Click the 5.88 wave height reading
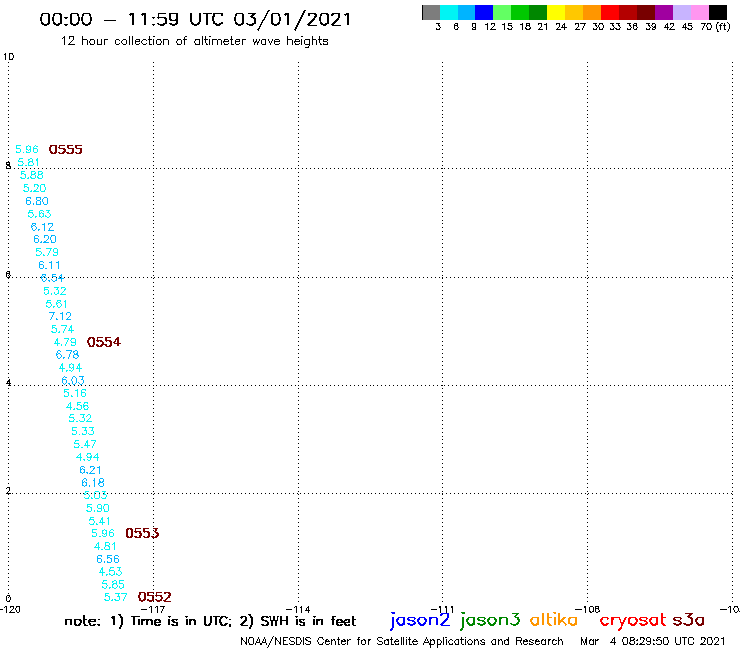The height and width of the screenshot is (650, 740). [32, 176]
